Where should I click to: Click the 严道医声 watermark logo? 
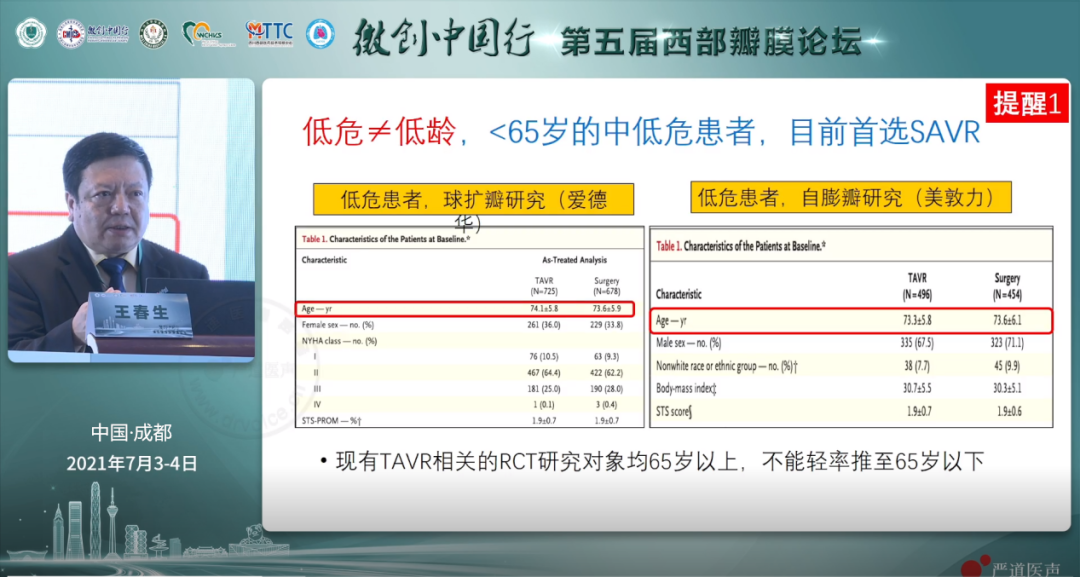(1010, 567)
